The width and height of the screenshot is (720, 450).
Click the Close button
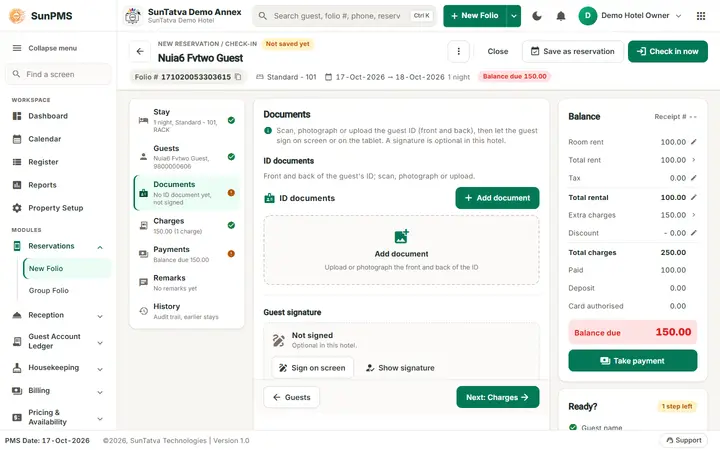point(498,51)
